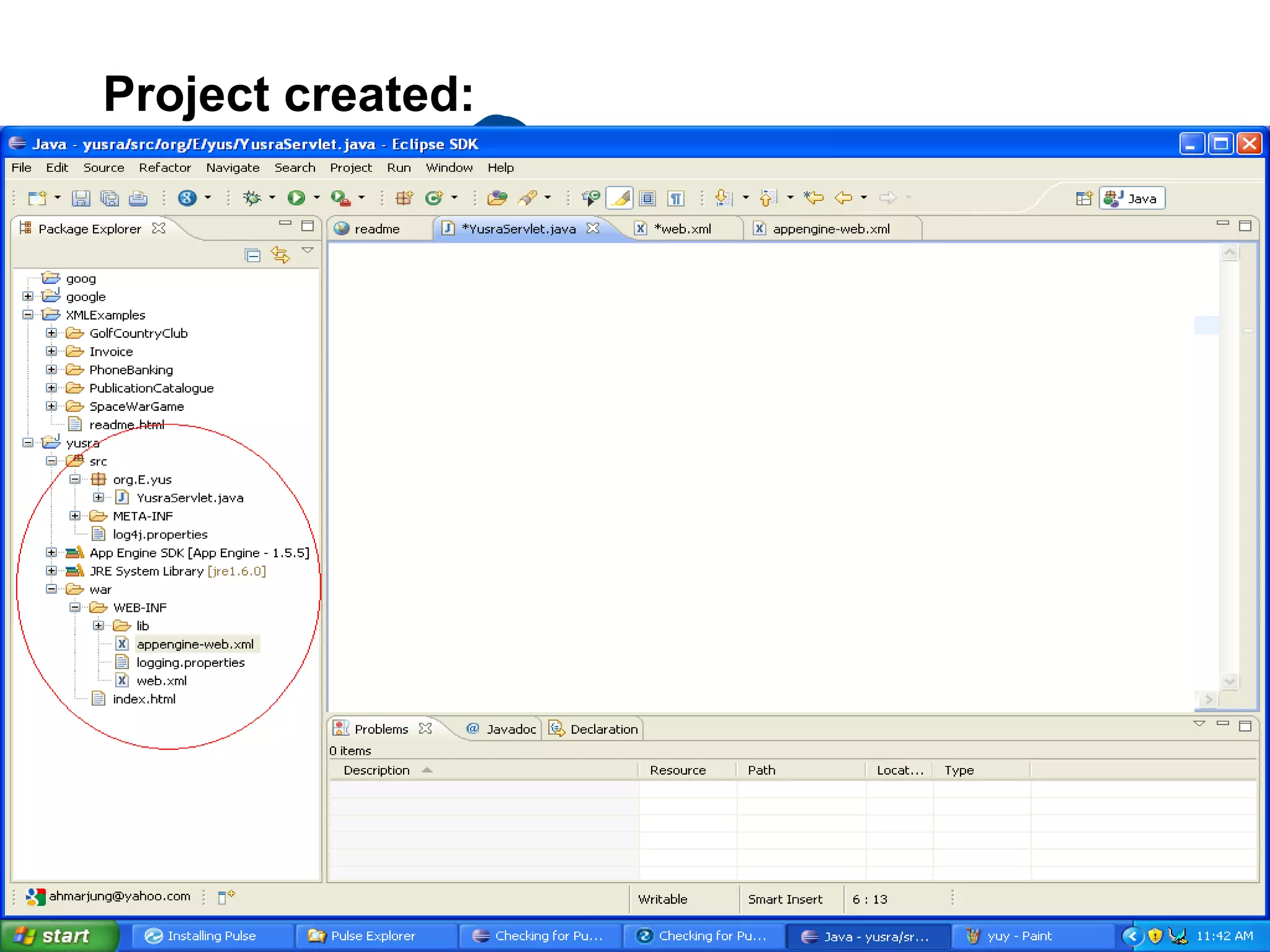This screenshot has height=952, width=1270.
Task: Click the New Java Package icon
Action: (404, 198)
